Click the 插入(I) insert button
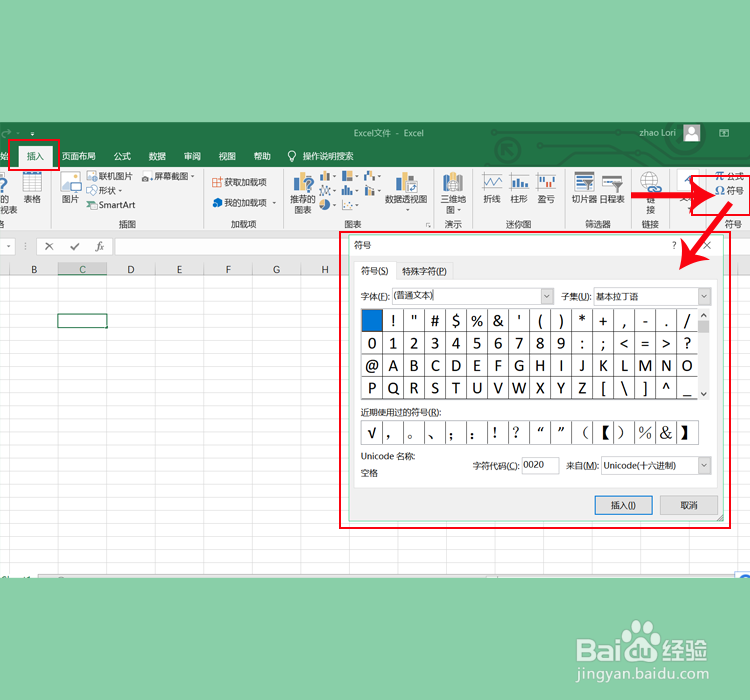 click(x=623, y=505)
